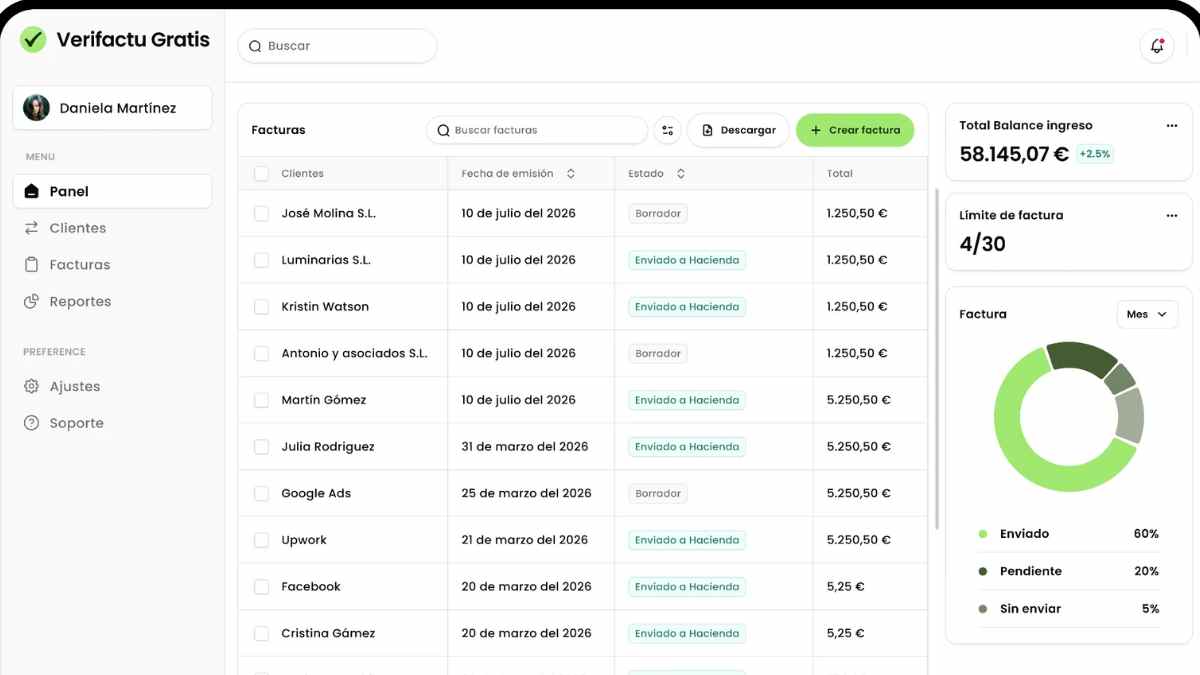Sort by Fecha de emisión column arrows
Screen dimensions: 1200x675
pyautogui.click(x=571, y=174)
